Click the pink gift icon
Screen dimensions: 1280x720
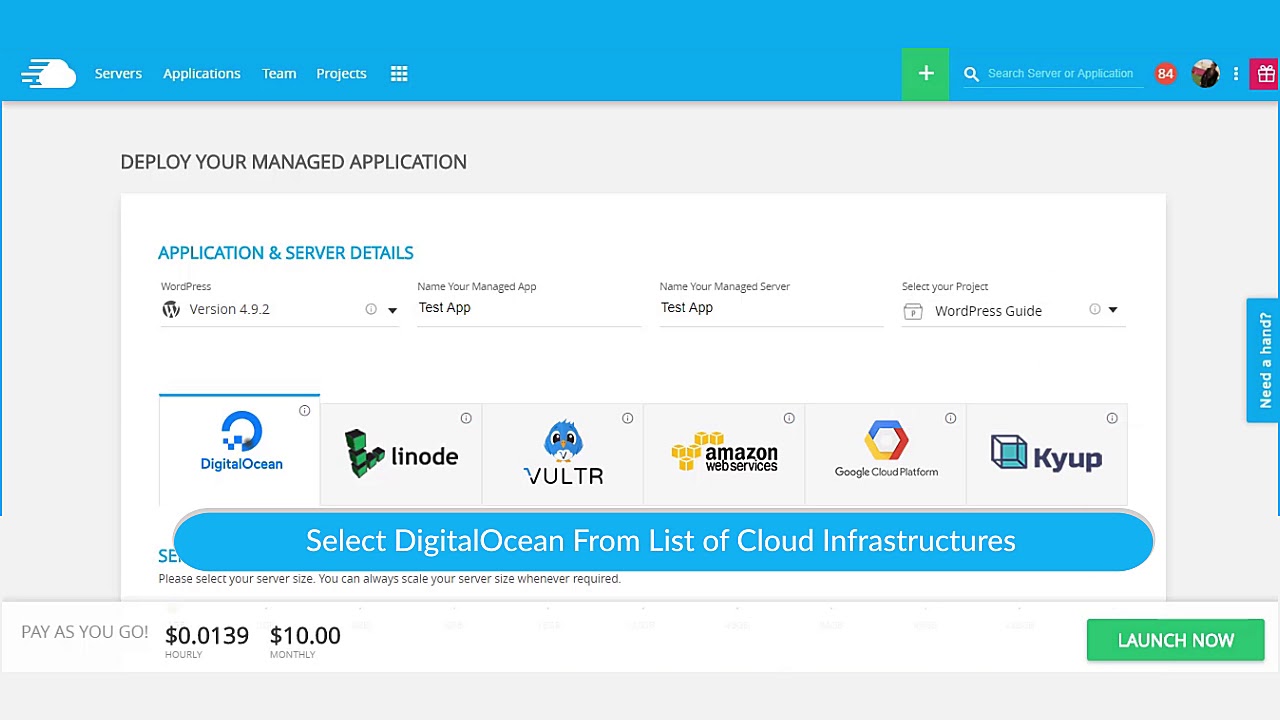click(1265, 74)
